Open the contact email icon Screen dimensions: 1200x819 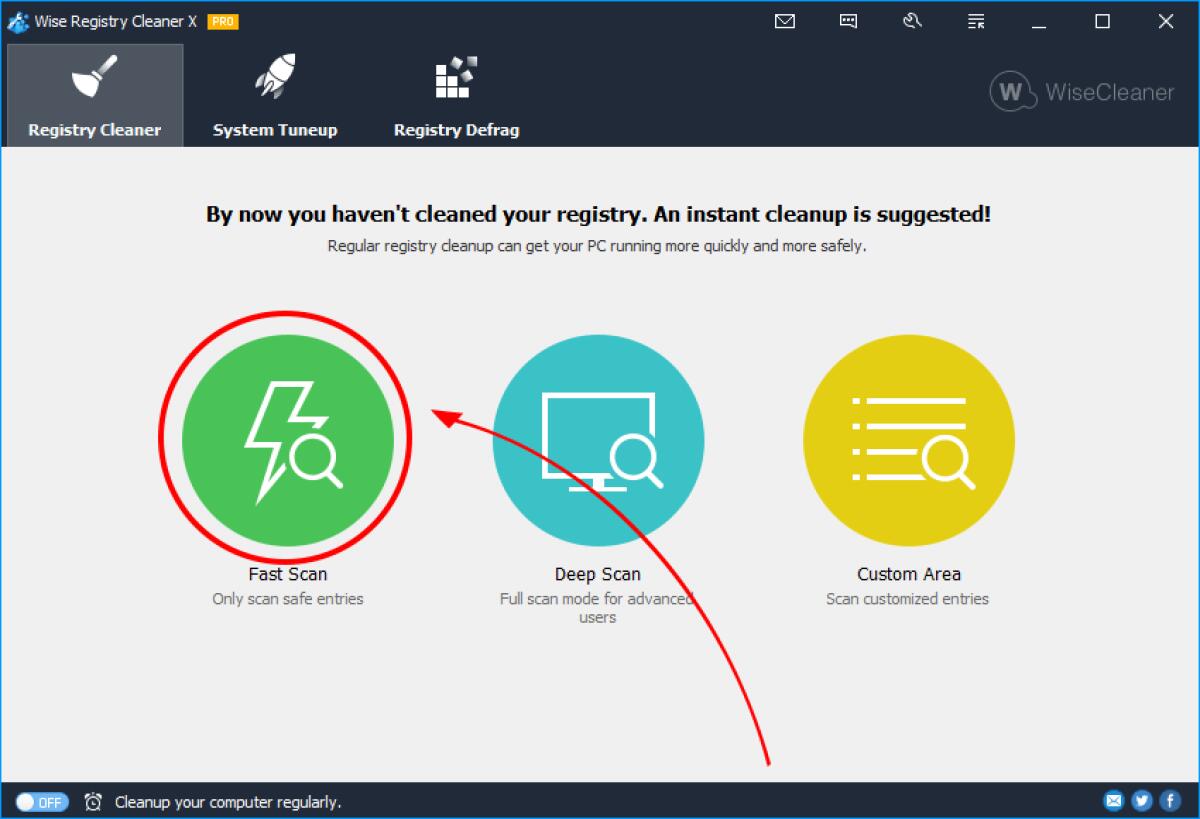pos(784,21)
